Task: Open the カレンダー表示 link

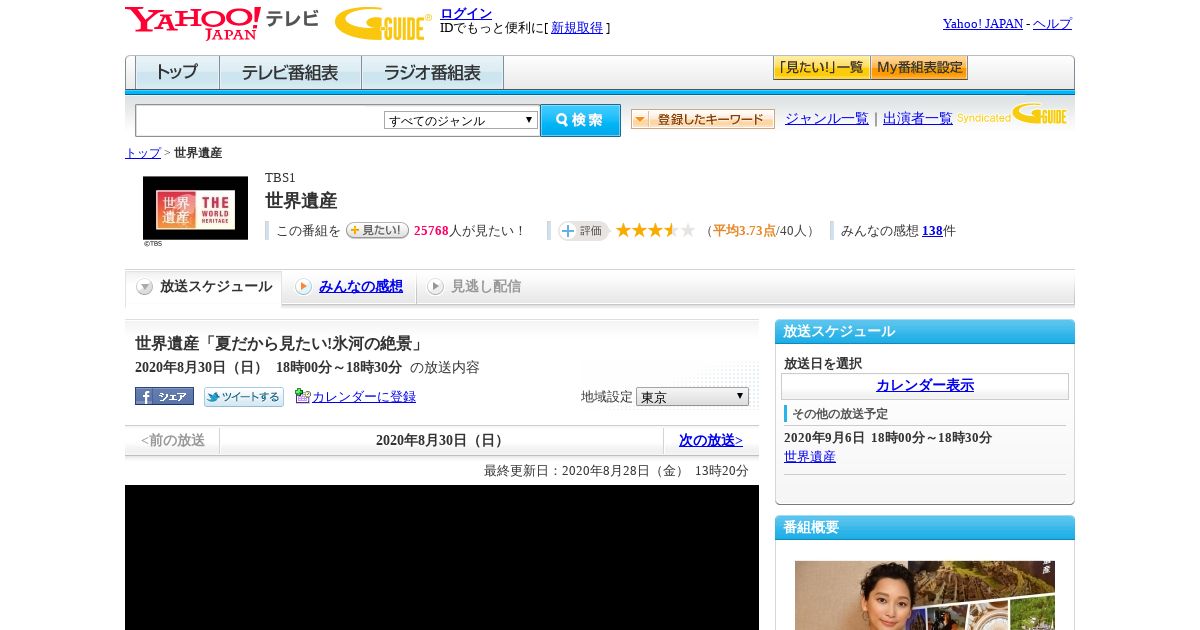Action: click(925, 386)
